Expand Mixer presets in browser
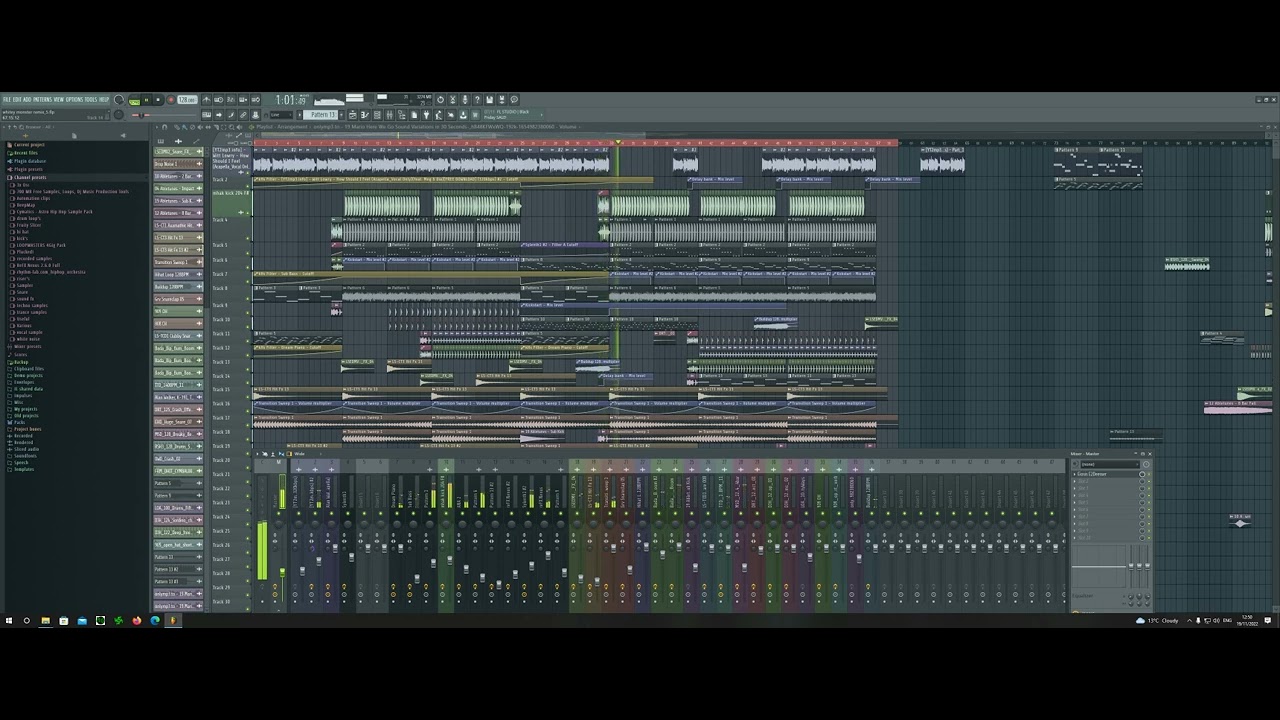1280x720 pixels. [x=27, y=346]
